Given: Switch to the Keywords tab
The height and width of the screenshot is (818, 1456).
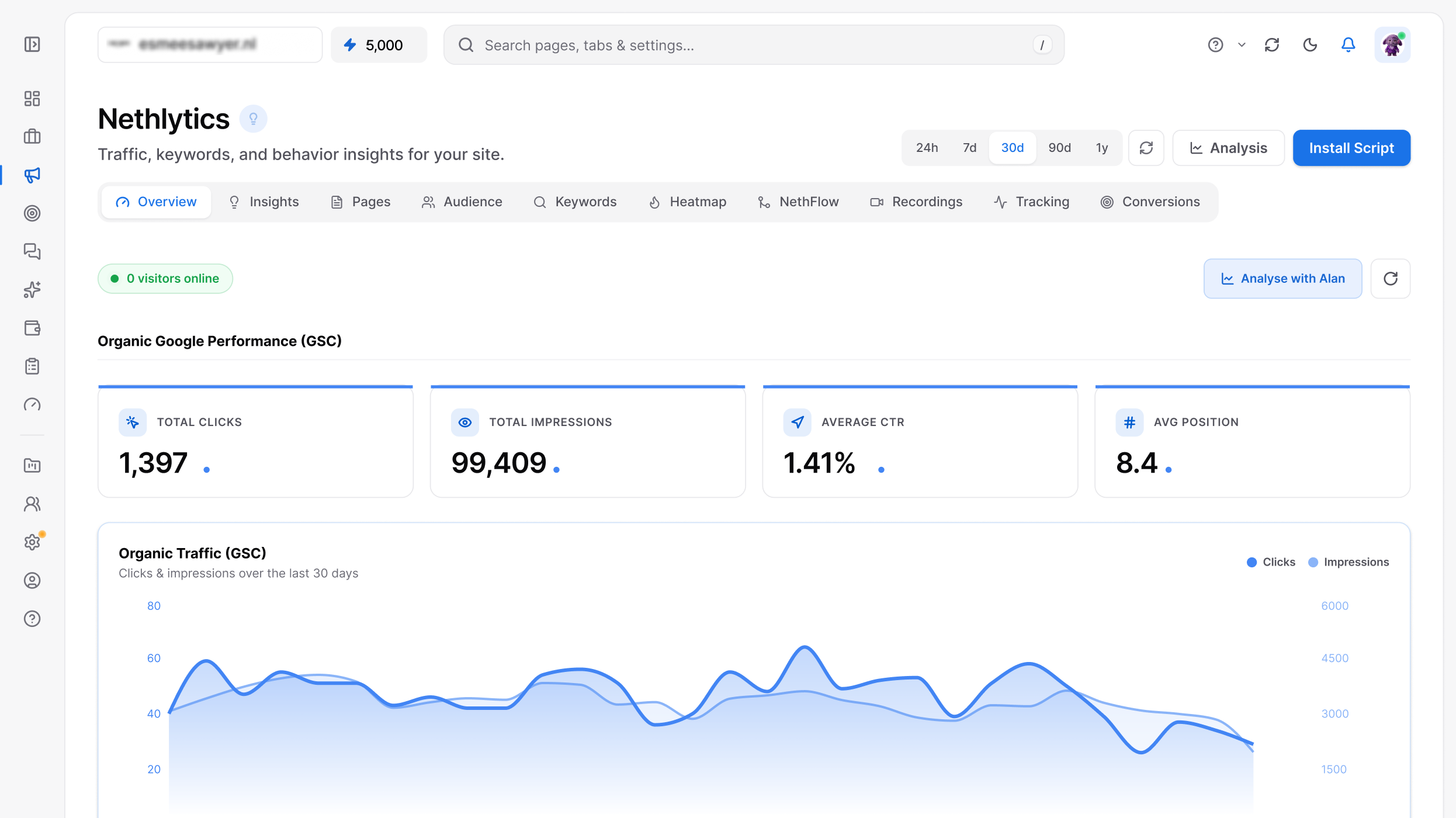Looking at the screenshot, I should pos(575,202).
